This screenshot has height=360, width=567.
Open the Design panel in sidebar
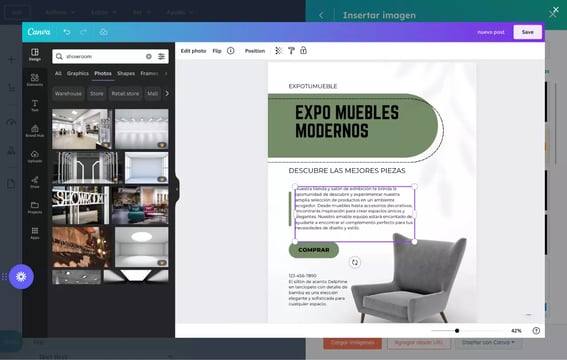35,55
